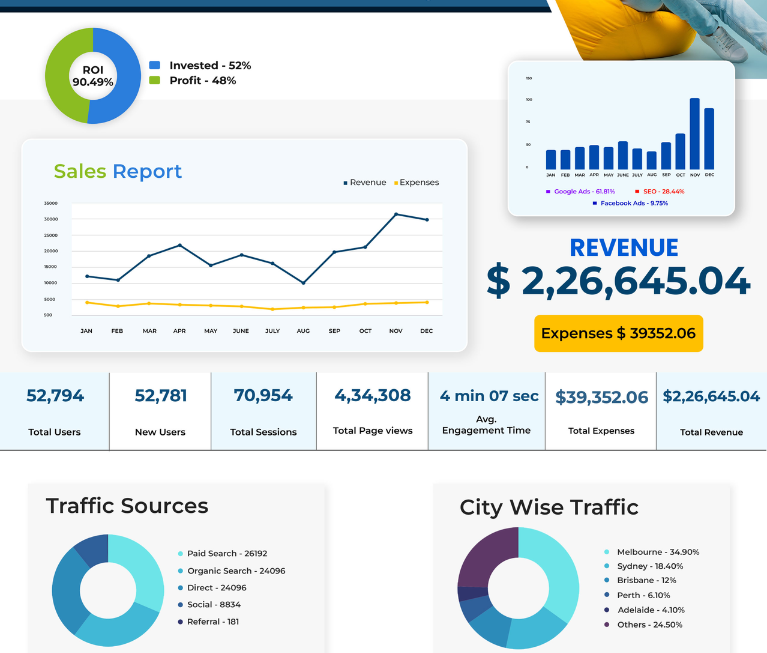
Task: Select the Avg. Engagement Time card
Action: coord(487,411)
